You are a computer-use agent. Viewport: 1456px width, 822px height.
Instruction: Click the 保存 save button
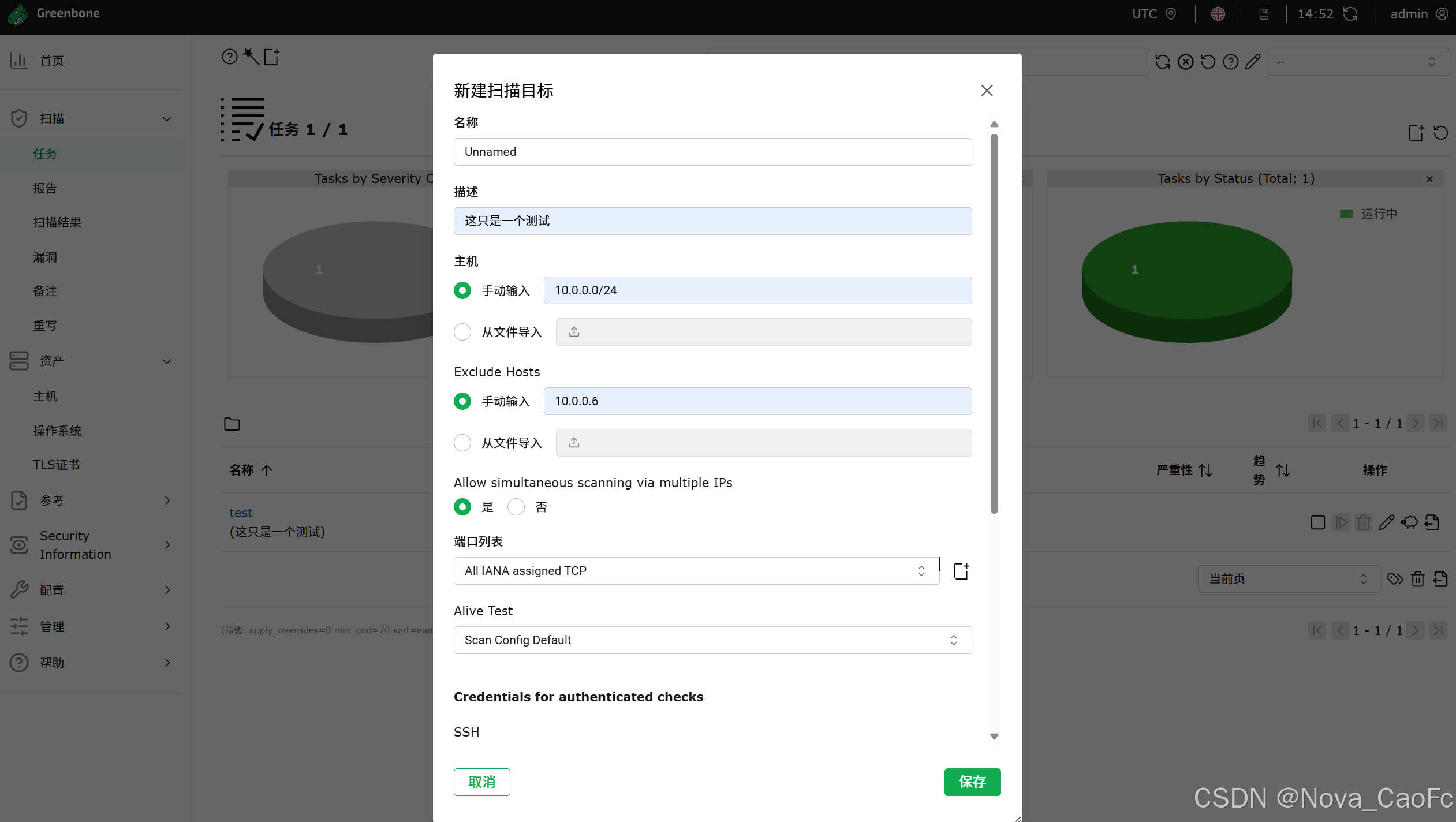pyautogui.click(x=972, y=782)
